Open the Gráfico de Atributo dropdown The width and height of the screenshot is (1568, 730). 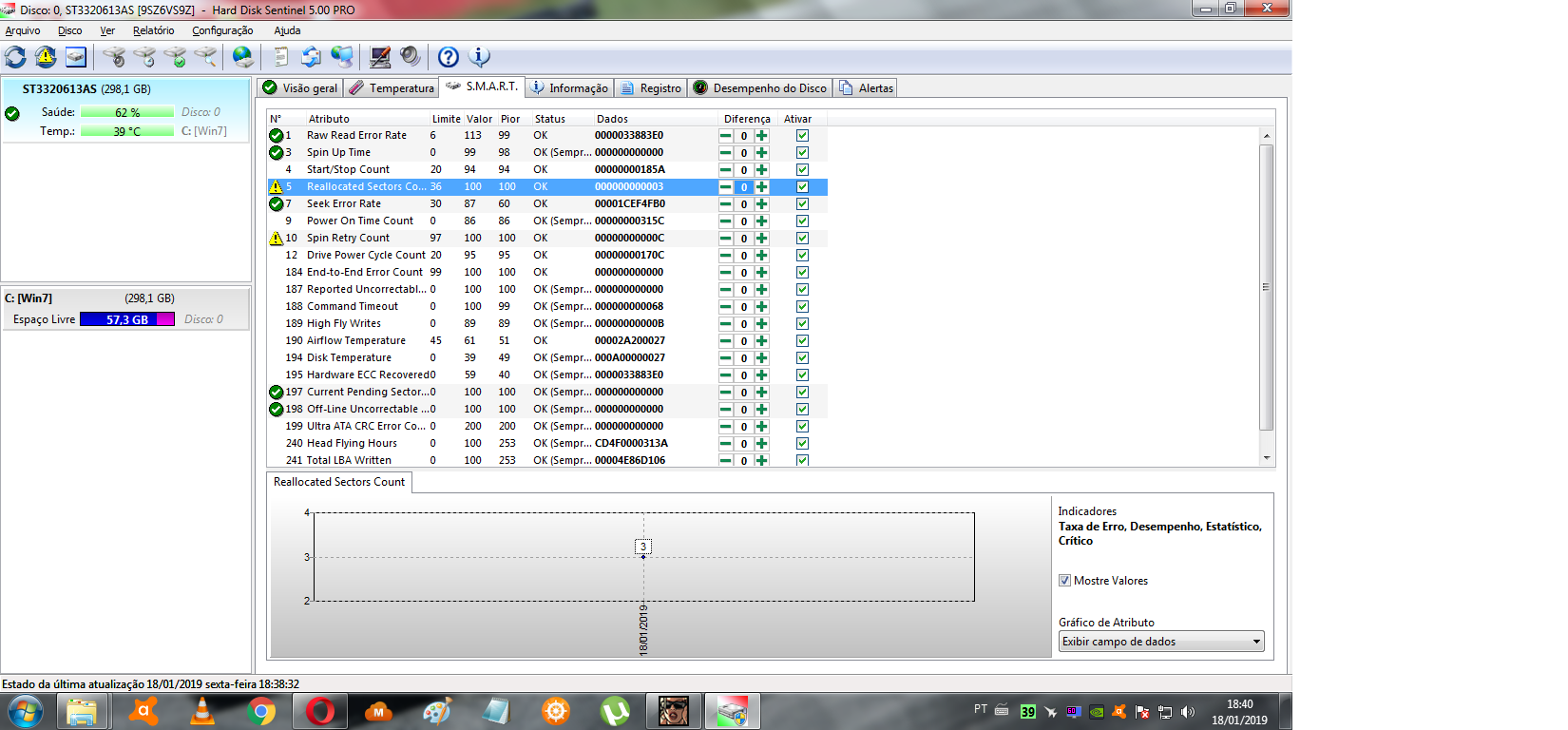point(1161,642)
